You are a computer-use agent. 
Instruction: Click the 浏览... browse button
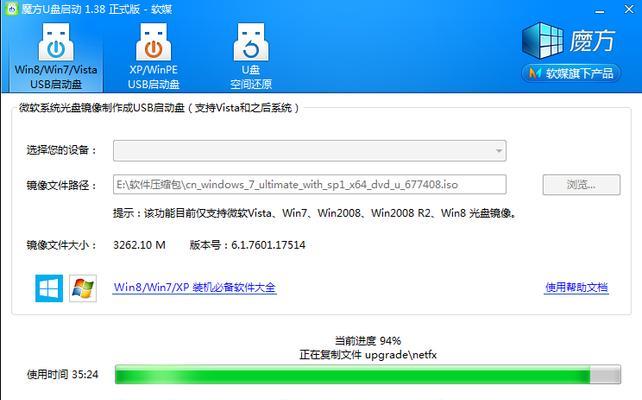(x=581, y=185)
